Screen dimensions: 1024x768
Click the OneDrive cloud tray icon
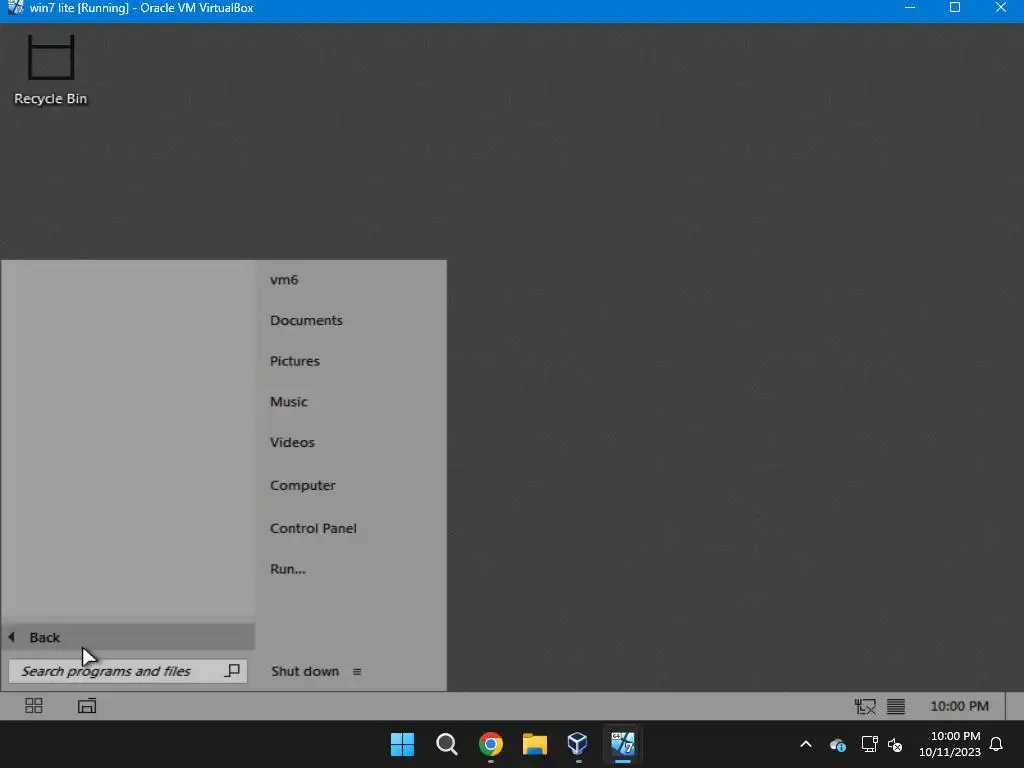[x=838, y=744]
